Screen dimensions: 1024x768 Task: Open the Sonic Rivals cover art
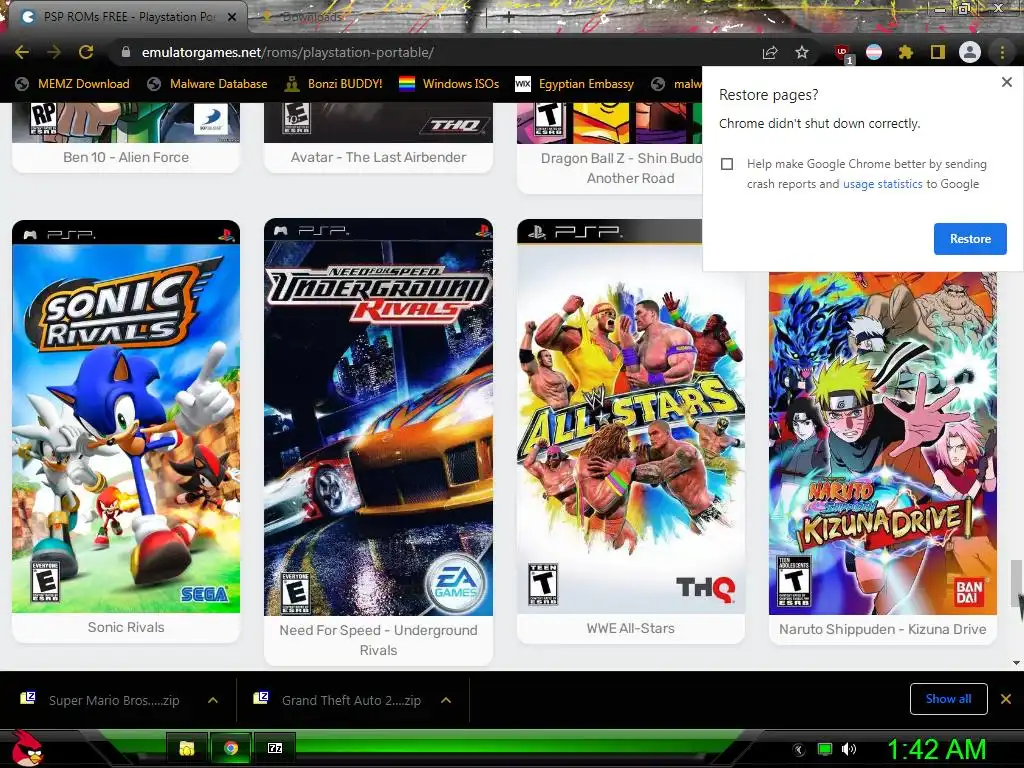click(x=126, y=417)
